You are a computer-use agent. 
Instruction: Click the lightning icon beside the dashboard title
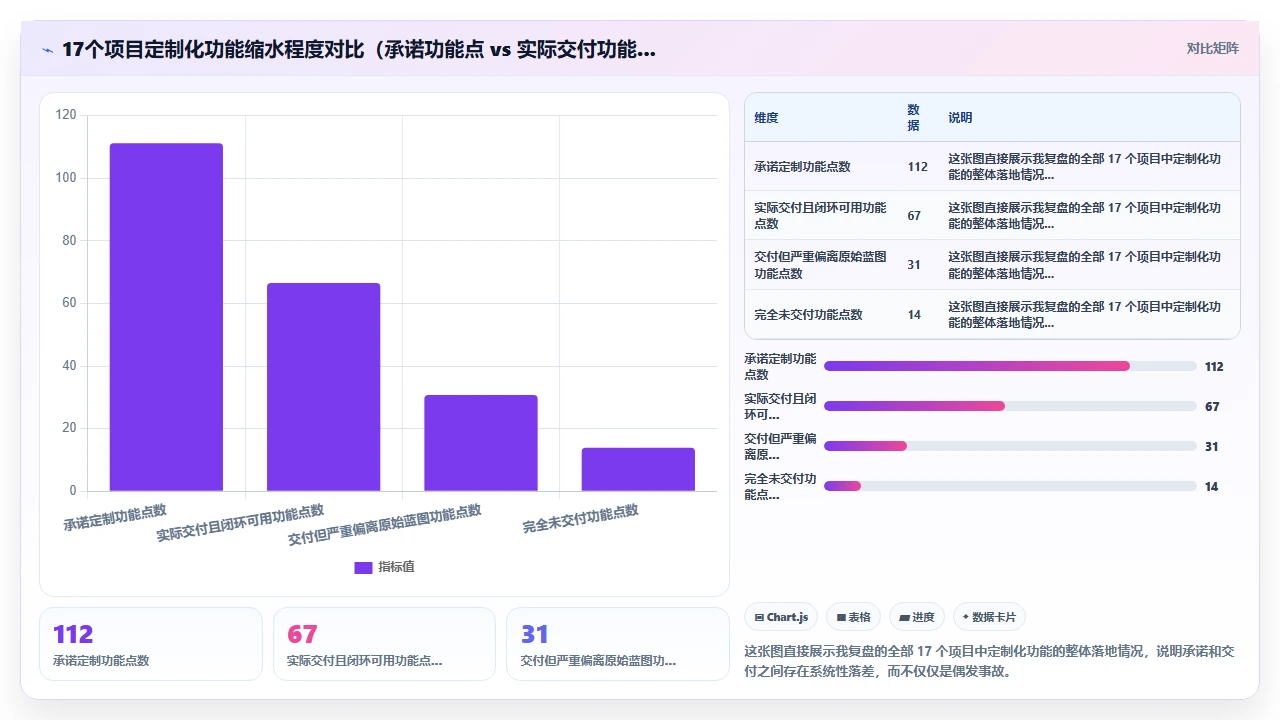tap(47, 50)
